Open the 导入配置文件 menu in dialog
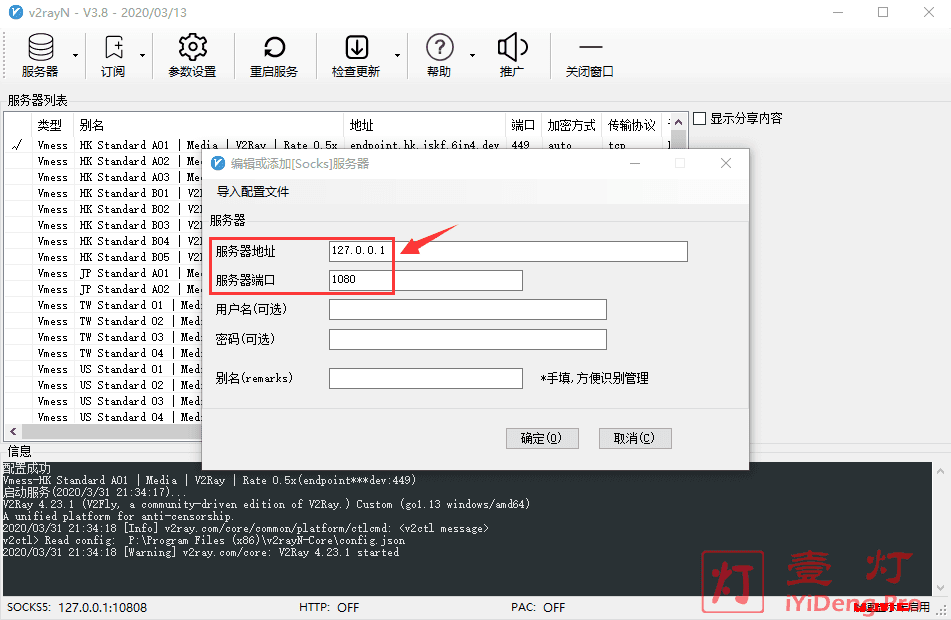 [253, 192]
